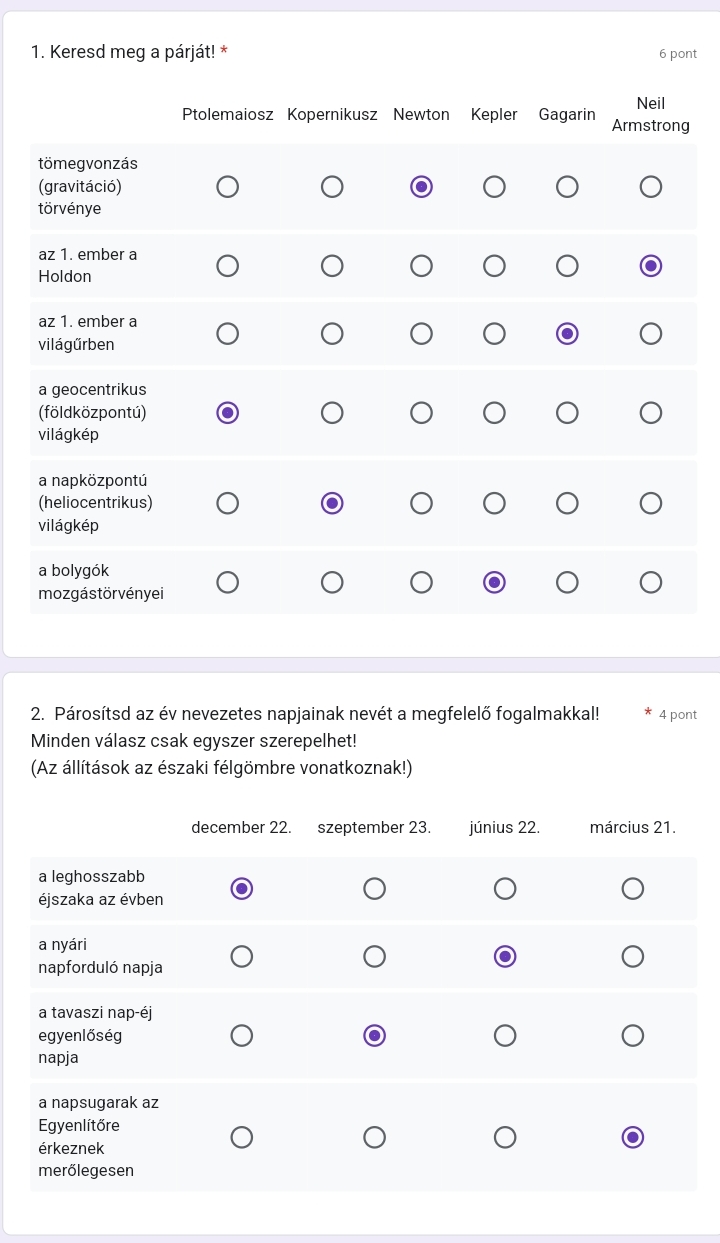Screen dimensions: 720x1243
Task: Select Kopernikusz for tömegvonzás (gravitáció) törvénye row
Action: coord(332,186)
